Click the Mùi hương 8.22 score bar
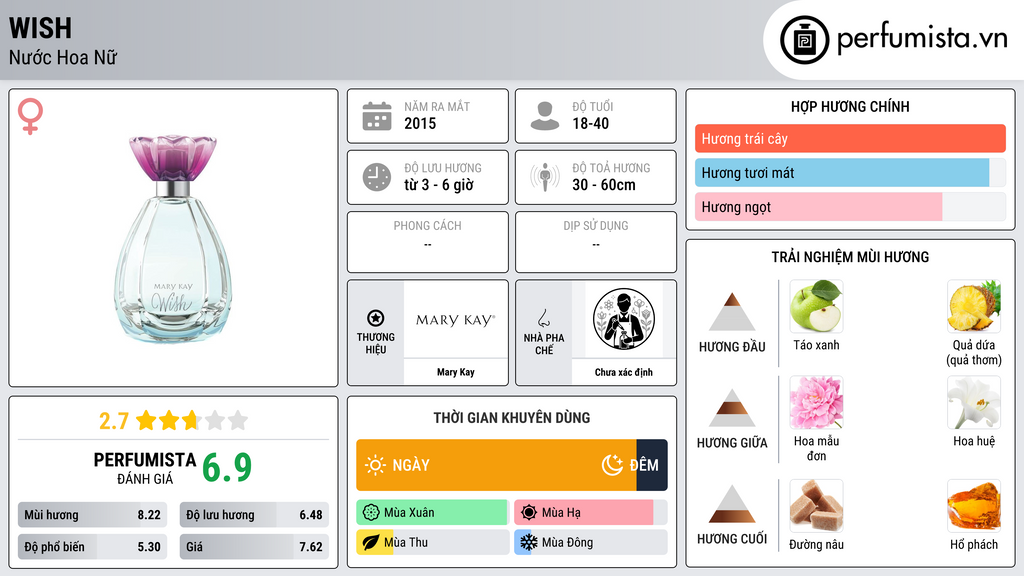The width and height of the screenshot is (1024, 576). 92,515
